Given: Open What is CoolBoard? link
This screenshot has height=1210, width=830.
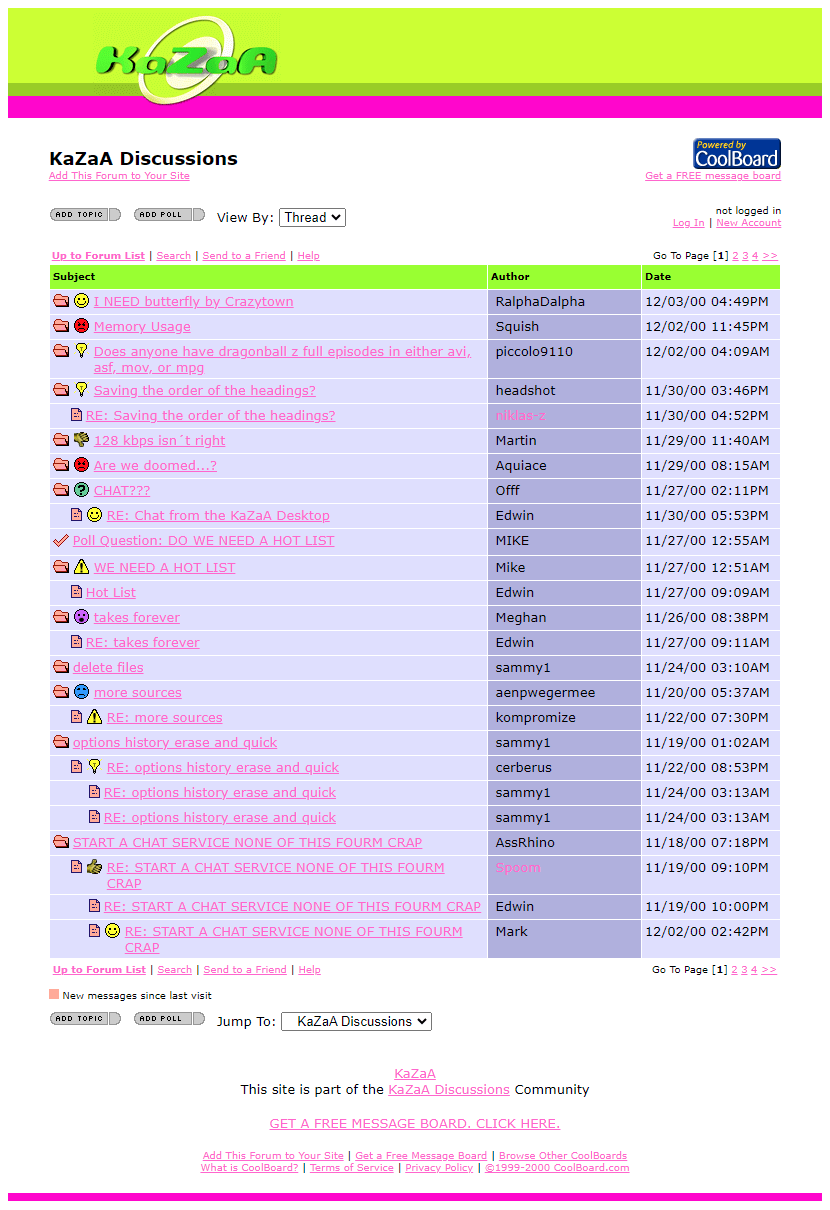Looking at the screenshot, I should (249, 1168).
